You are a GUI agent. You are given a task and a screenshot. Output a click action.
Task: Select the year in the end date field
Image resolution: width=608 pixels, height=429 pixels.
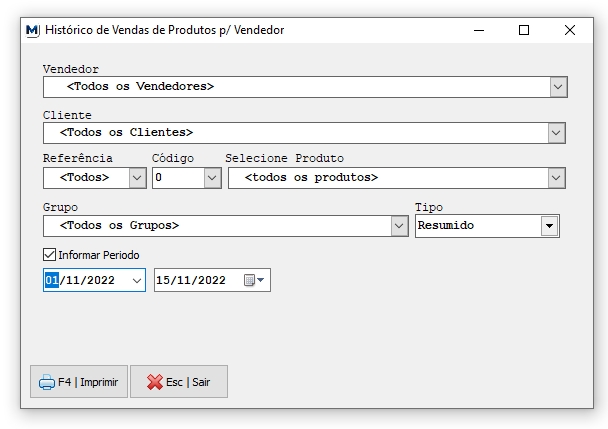(x=211, y=281)
